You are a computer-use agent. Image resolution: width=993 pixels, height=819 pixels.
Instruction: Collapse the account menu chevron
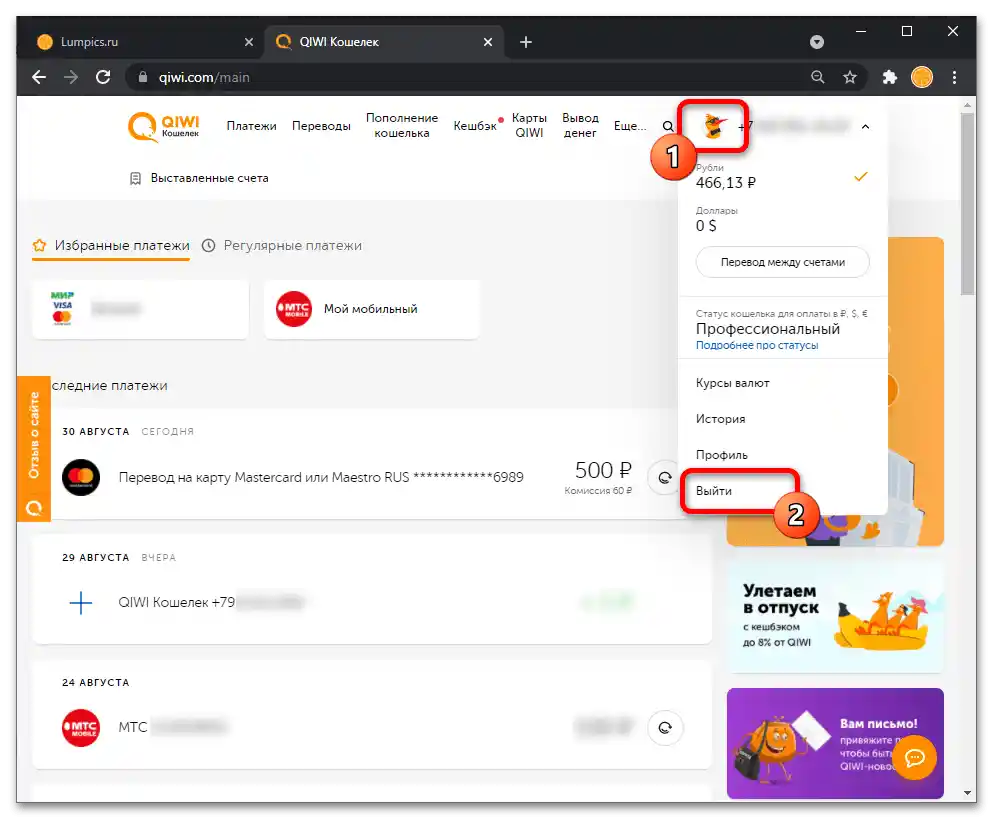[865, 127]
